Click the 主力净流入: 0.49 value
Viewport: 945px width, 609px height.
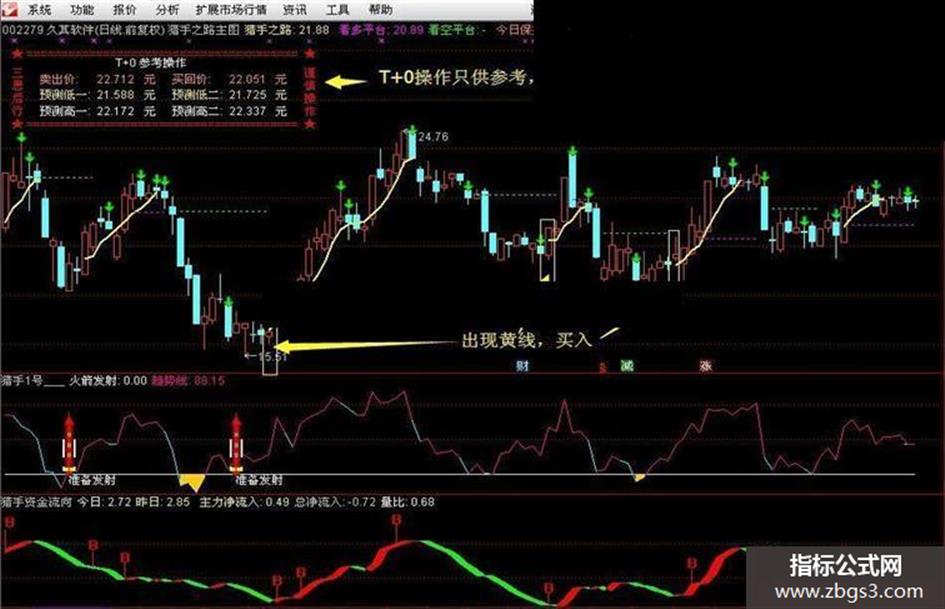pyautogui.click(x=244, y=502)
